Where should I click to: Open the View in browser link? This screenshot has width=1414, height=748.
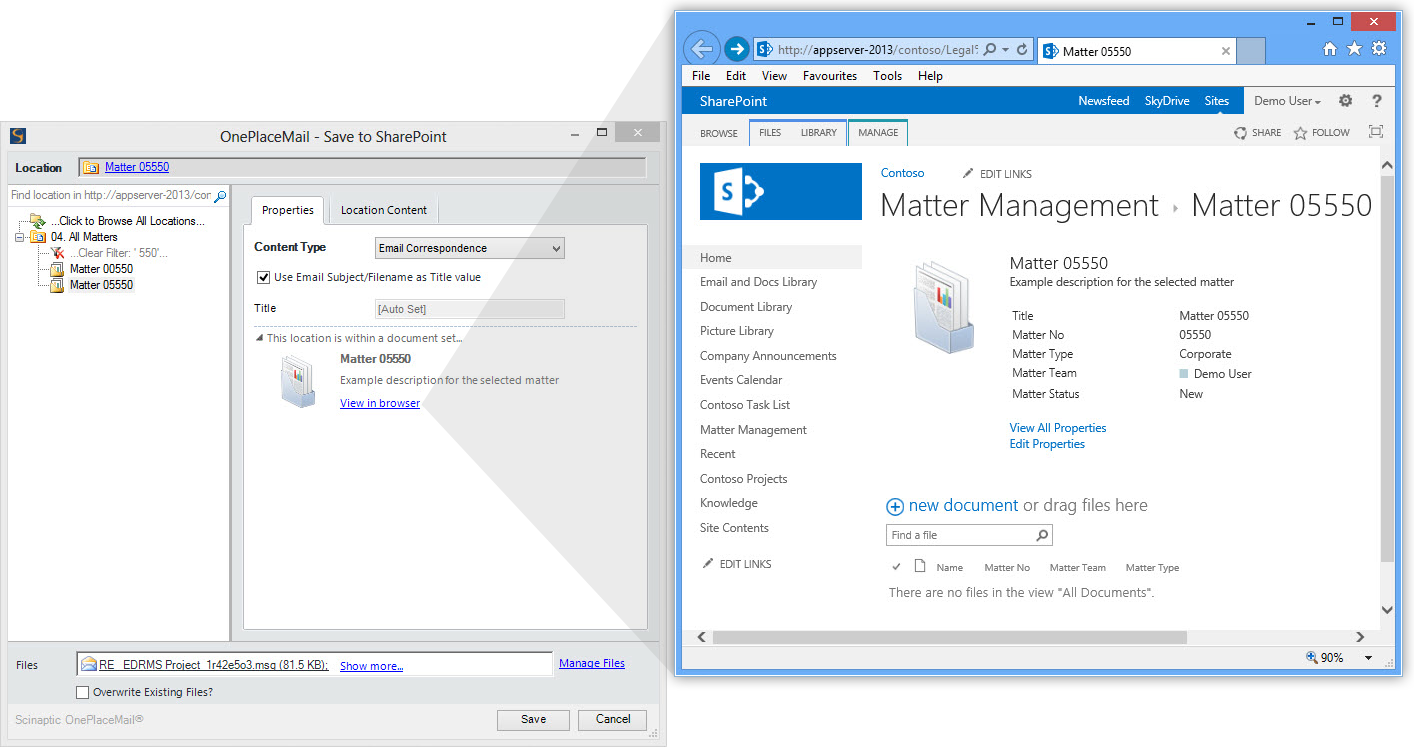380,403
